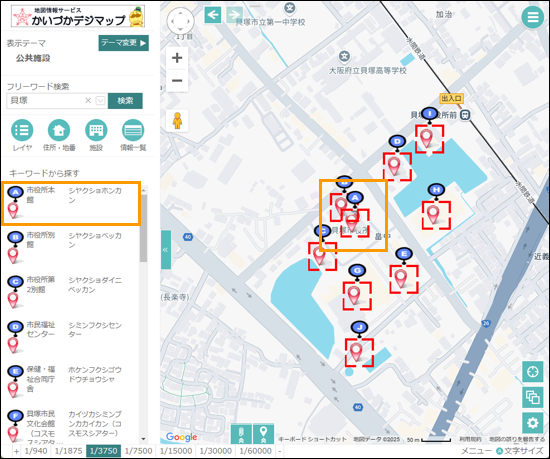Open the メニュー link at bottom
550x459 pixels.
click(x=476, y=451)
